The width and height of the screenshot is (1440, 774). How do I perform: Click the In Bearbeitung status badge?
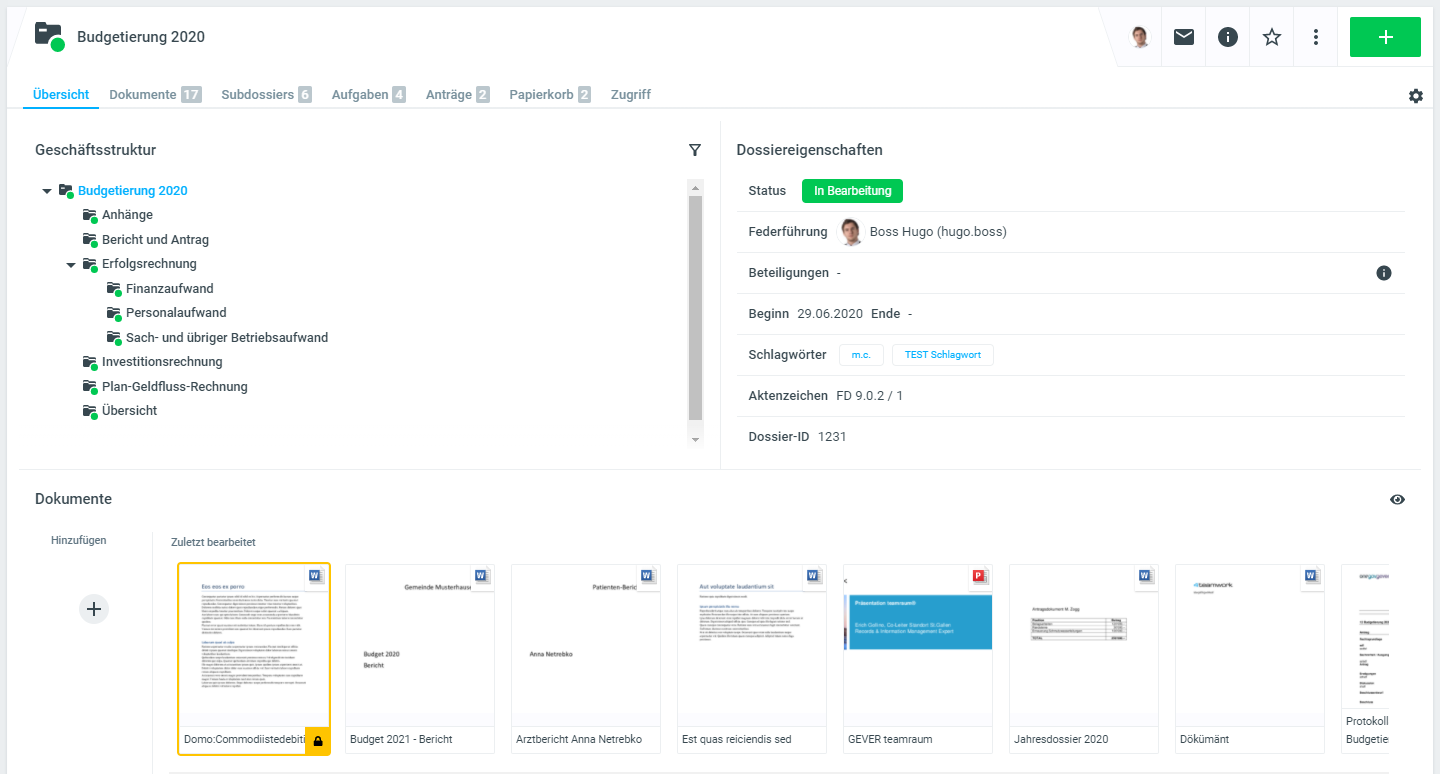(852, 191)
